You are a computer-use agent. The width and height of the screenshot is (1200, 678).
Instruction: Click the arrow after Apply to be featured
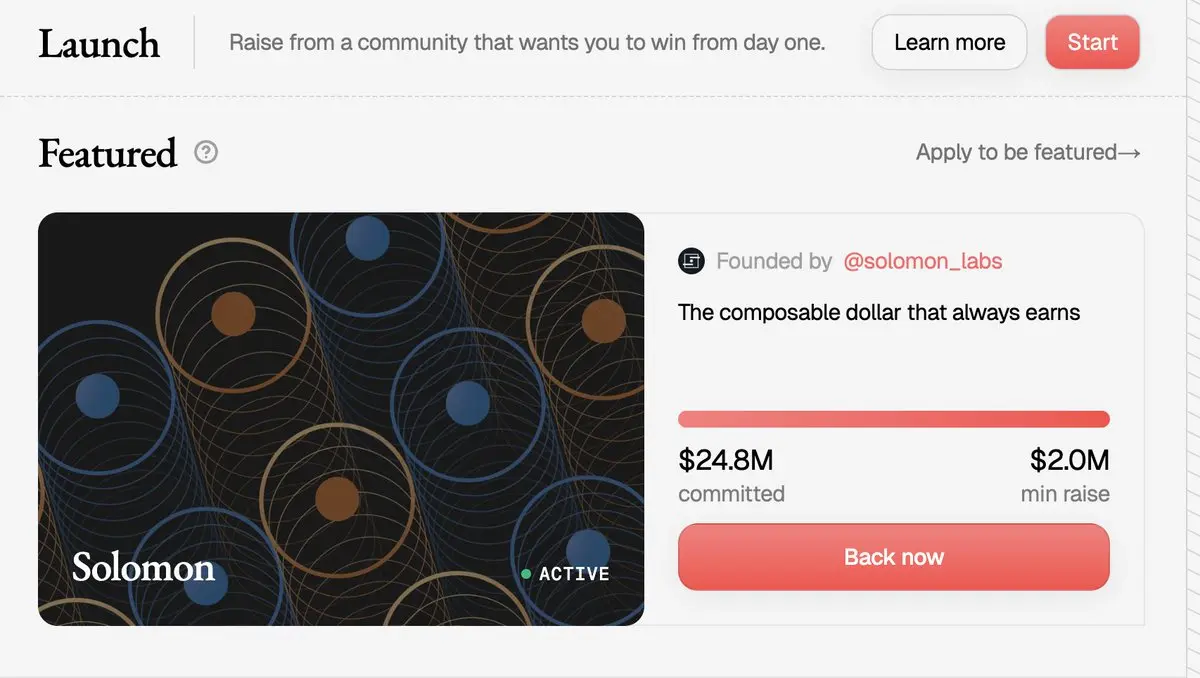click(1130, 153)
